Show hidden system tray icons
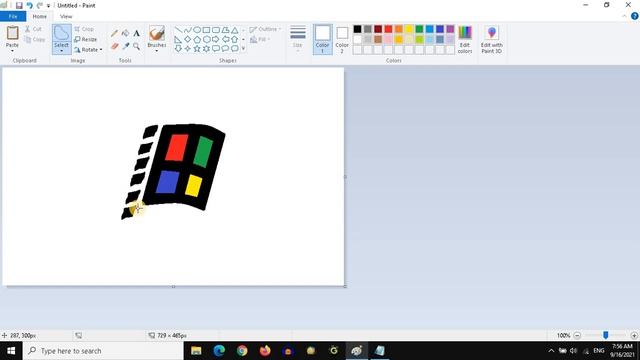This screenshot has height=360, width=640. tap(551, 351)
